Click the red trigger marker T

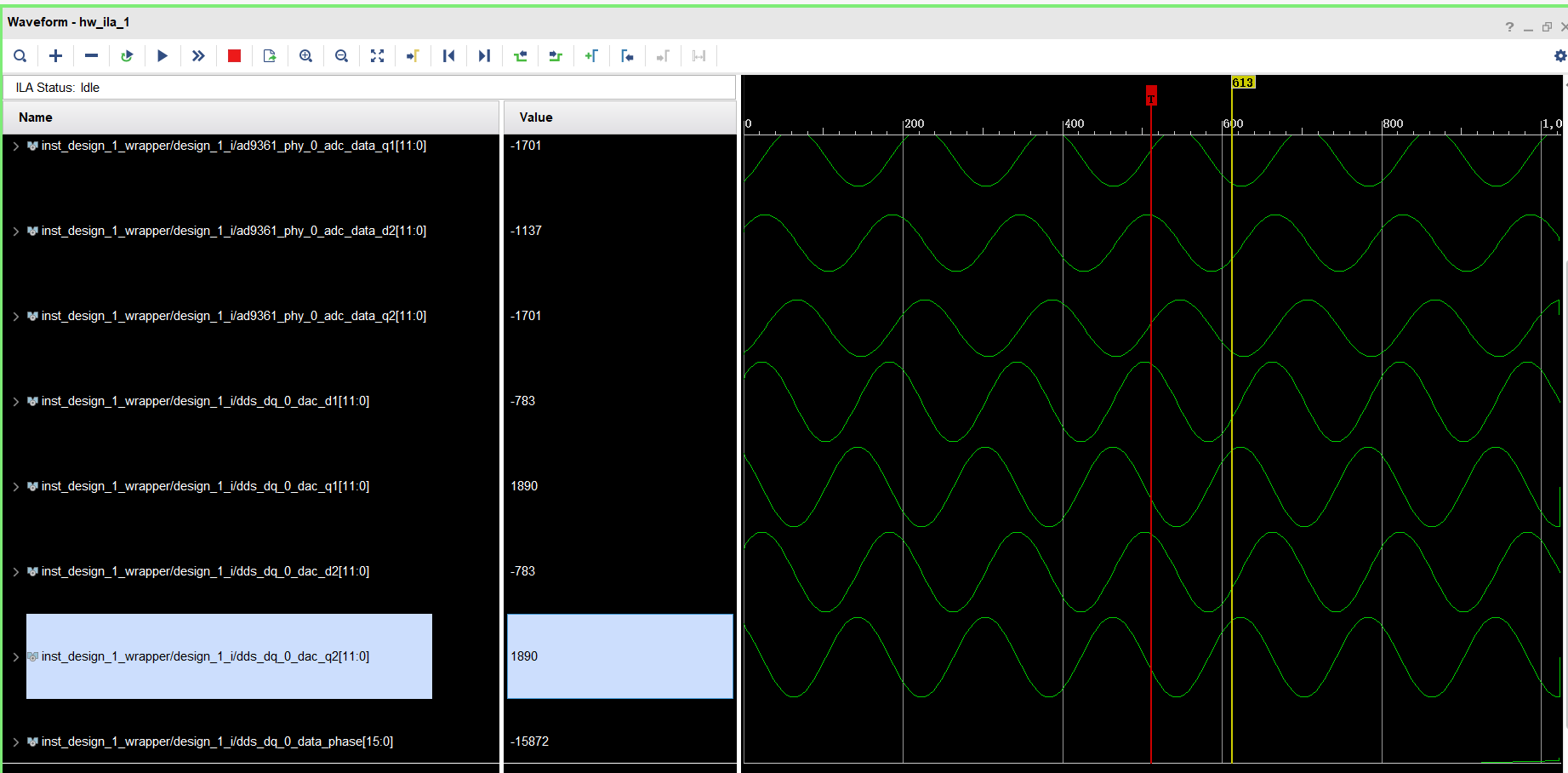(x=1151, y=95)
